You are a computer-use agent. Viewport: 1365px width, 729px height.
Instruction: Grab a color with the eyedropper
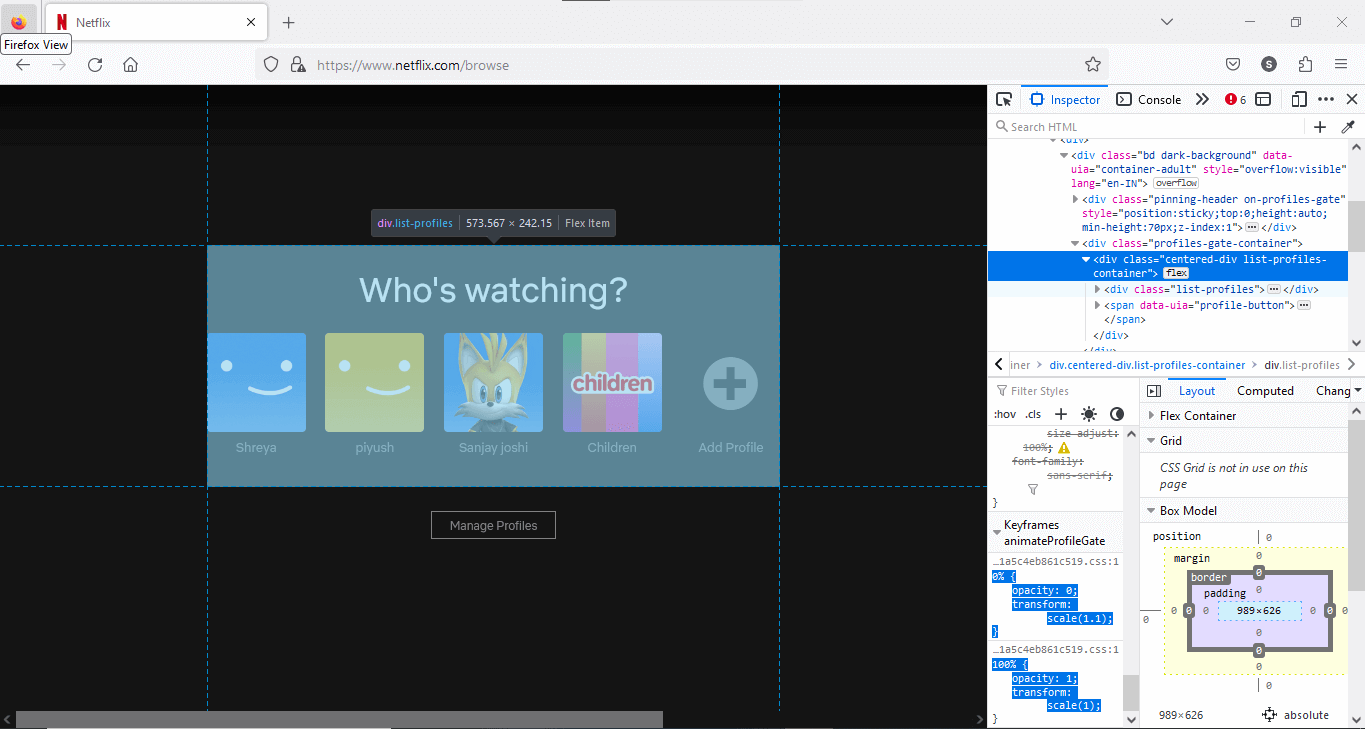tap(1347, 127)
